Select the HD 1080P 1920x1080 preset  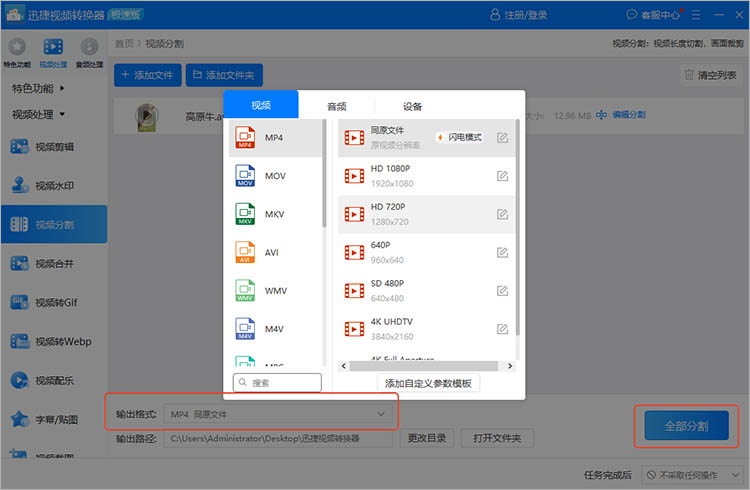coord(426,176)
